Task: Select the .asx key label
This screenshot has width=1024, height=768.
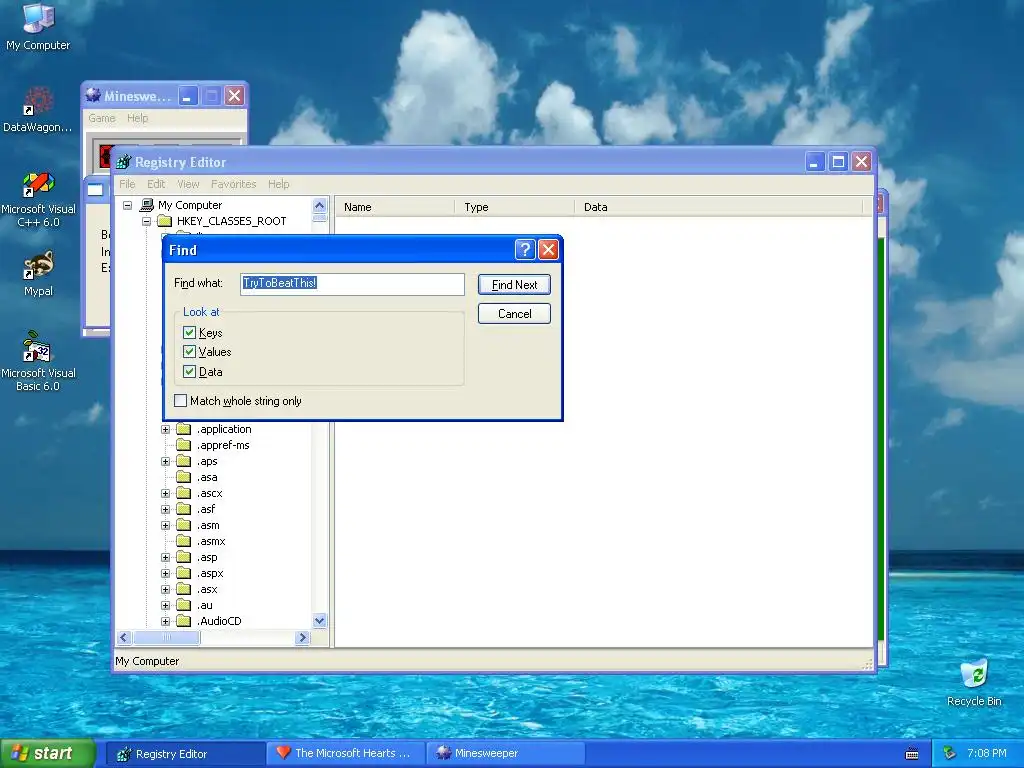Action: click(x=207, y=589)
